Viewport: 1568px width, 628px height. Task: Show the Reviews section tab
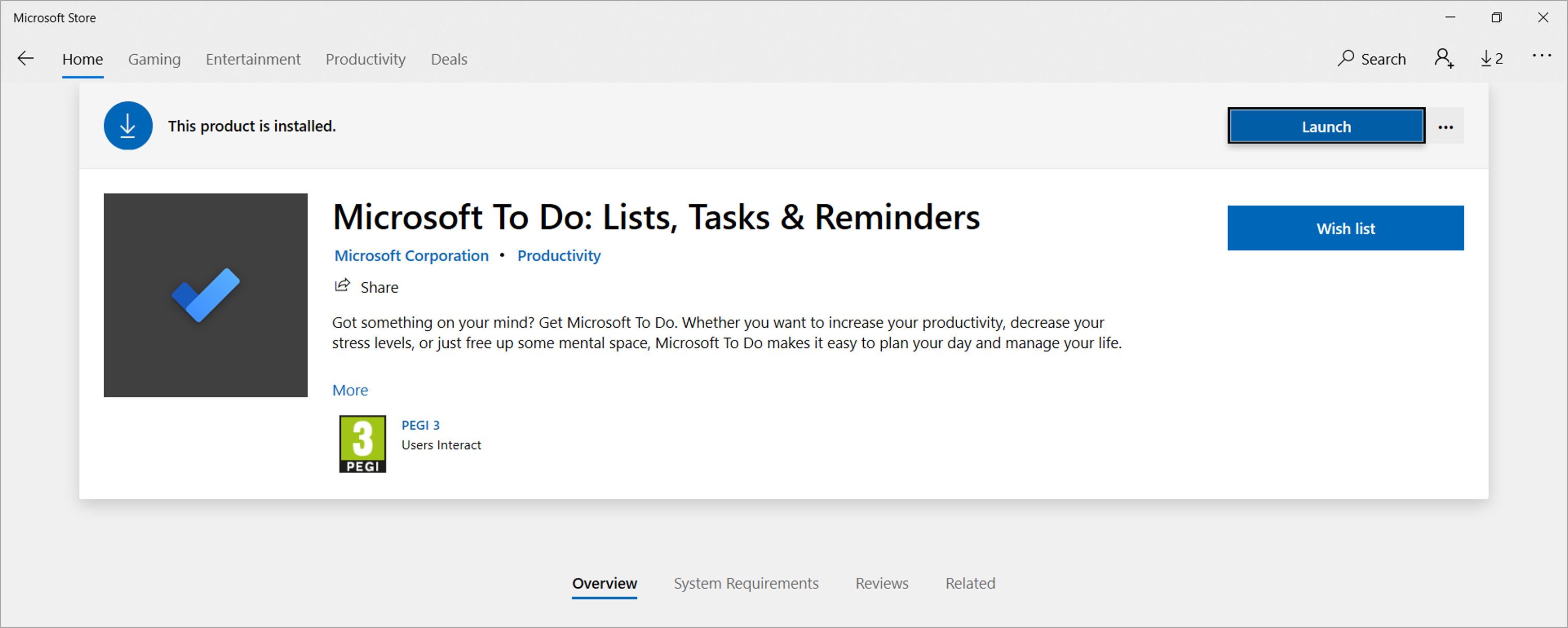click(881, 583)
